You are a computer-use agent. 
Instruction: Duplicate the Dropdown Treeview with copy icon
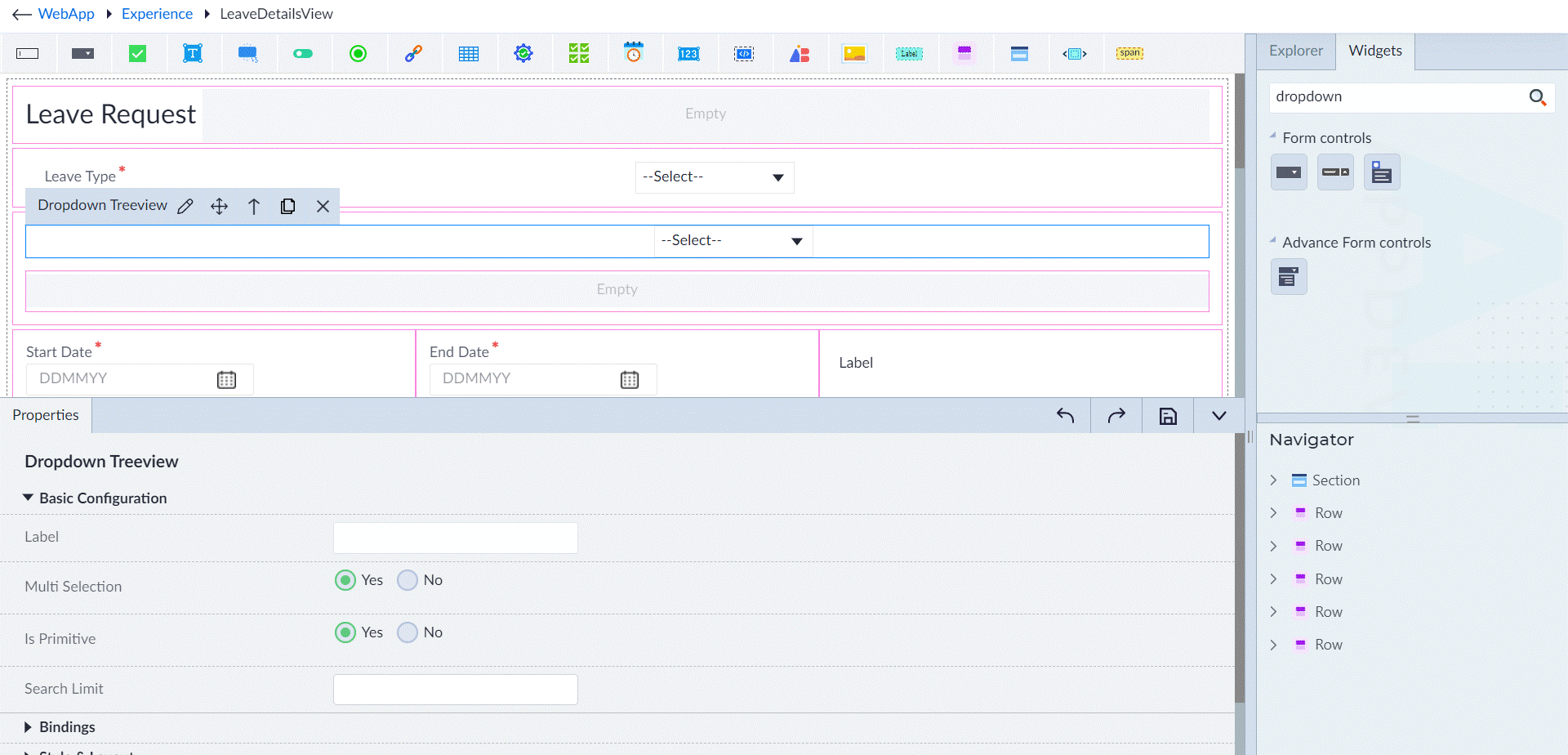click(x=288, y=206)
